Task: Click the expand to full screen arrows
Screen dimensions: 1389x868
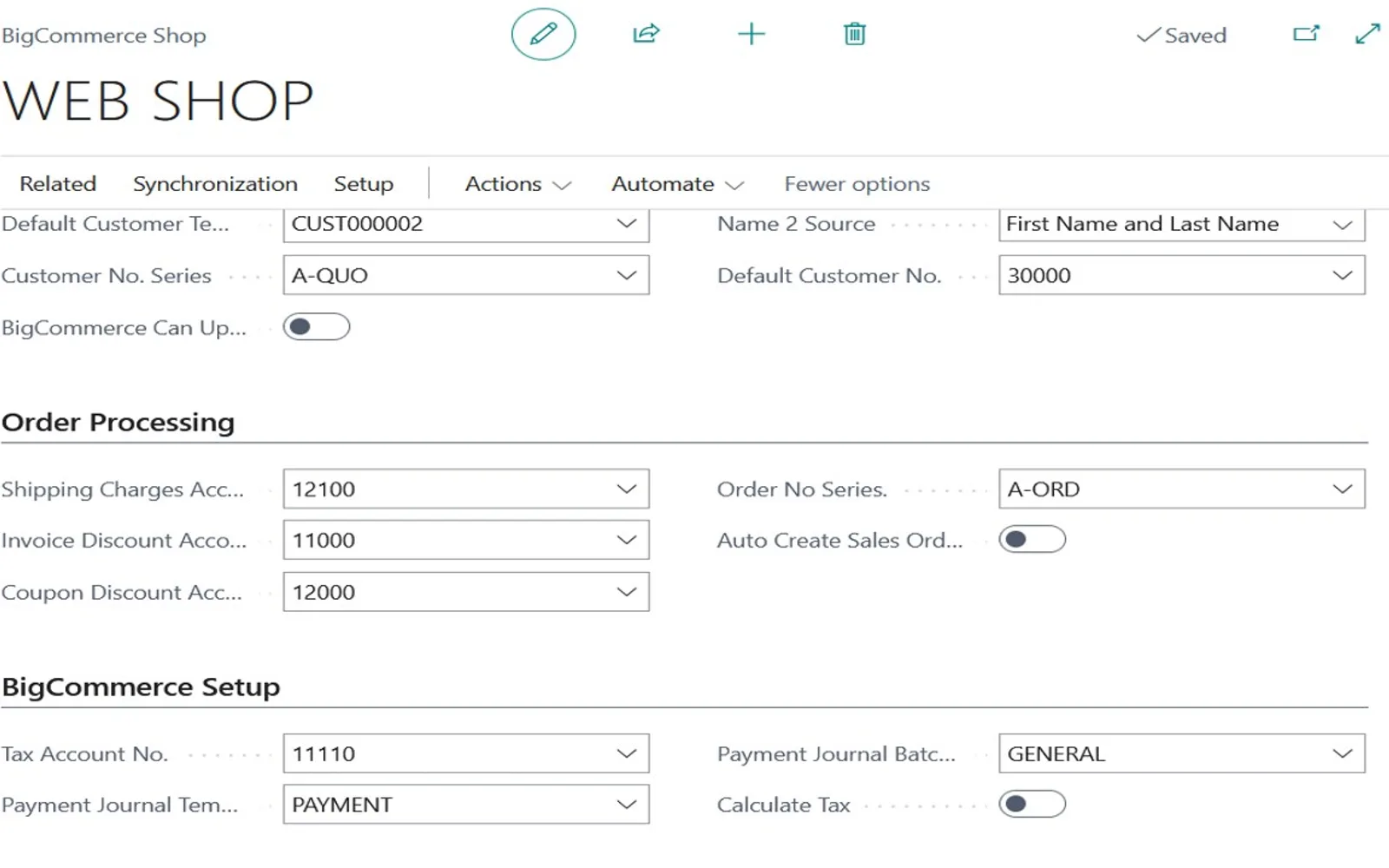Action: 1367,34
